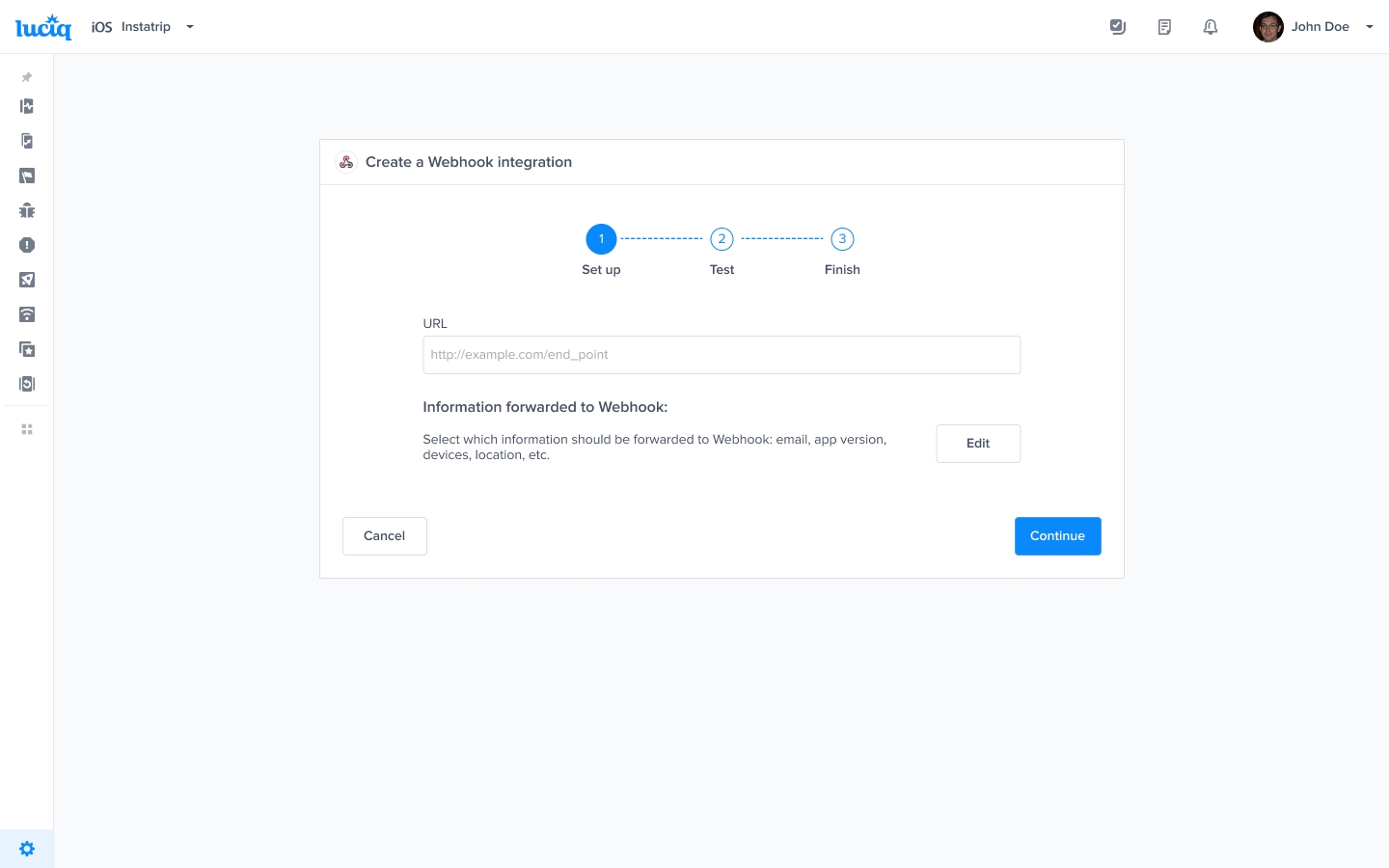Screen dimensions: 1389x868
Task: Open the checklist icon in the top bar
Action: pyautogui.click(x=1118, y=27)
